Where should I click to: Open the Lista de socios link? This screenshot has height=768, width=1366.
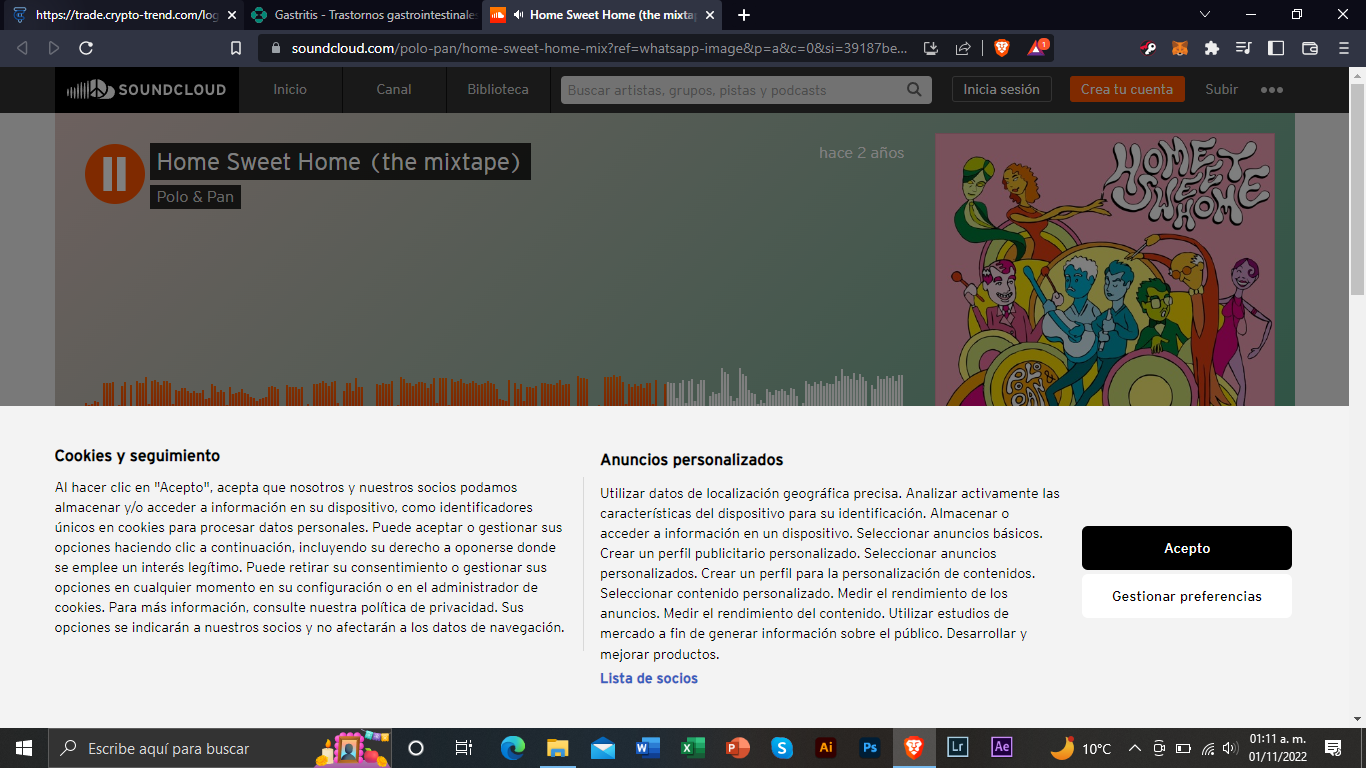648,678
